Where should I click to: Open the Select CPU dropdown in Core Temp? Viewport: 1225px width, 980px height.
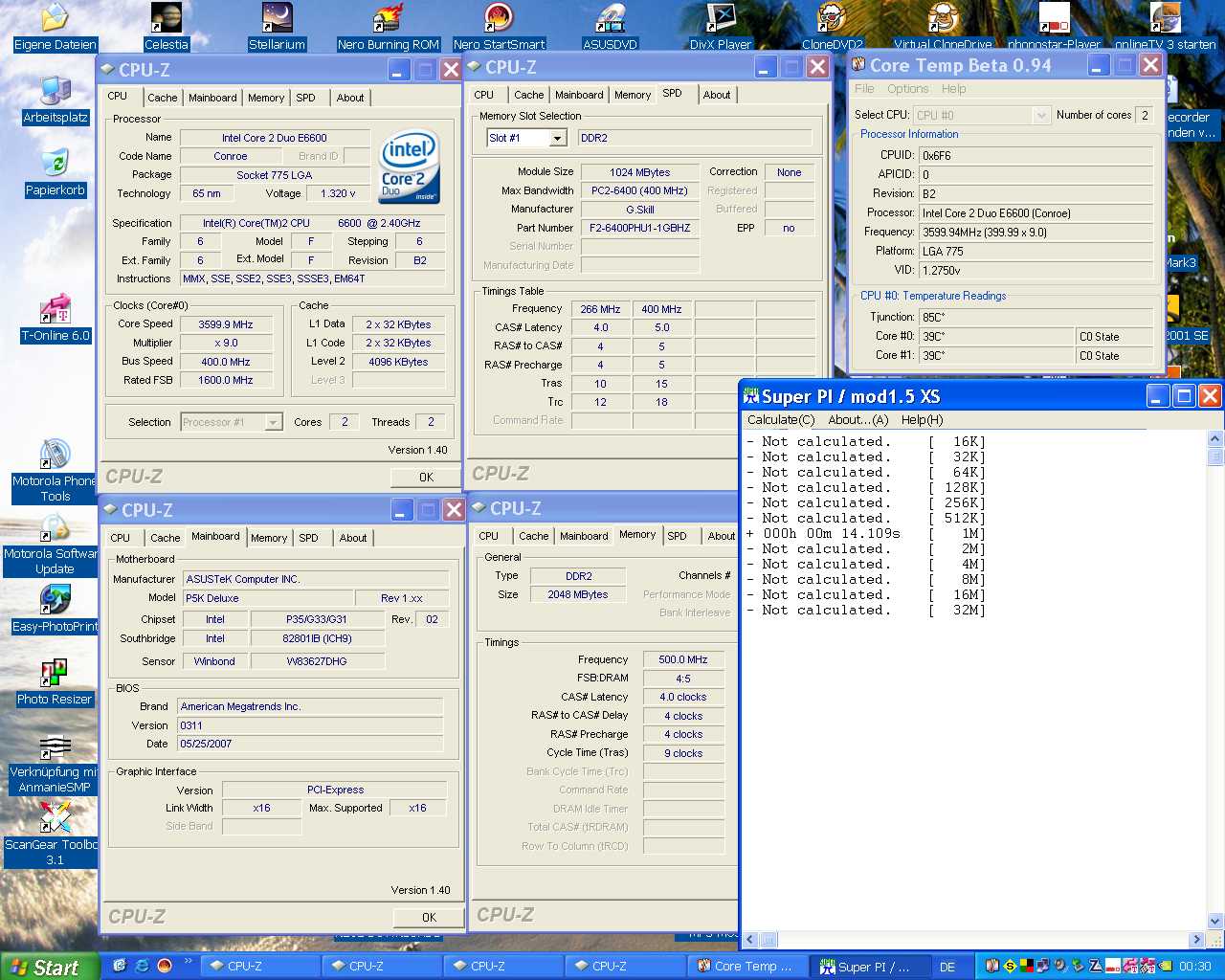[1041, 116]
